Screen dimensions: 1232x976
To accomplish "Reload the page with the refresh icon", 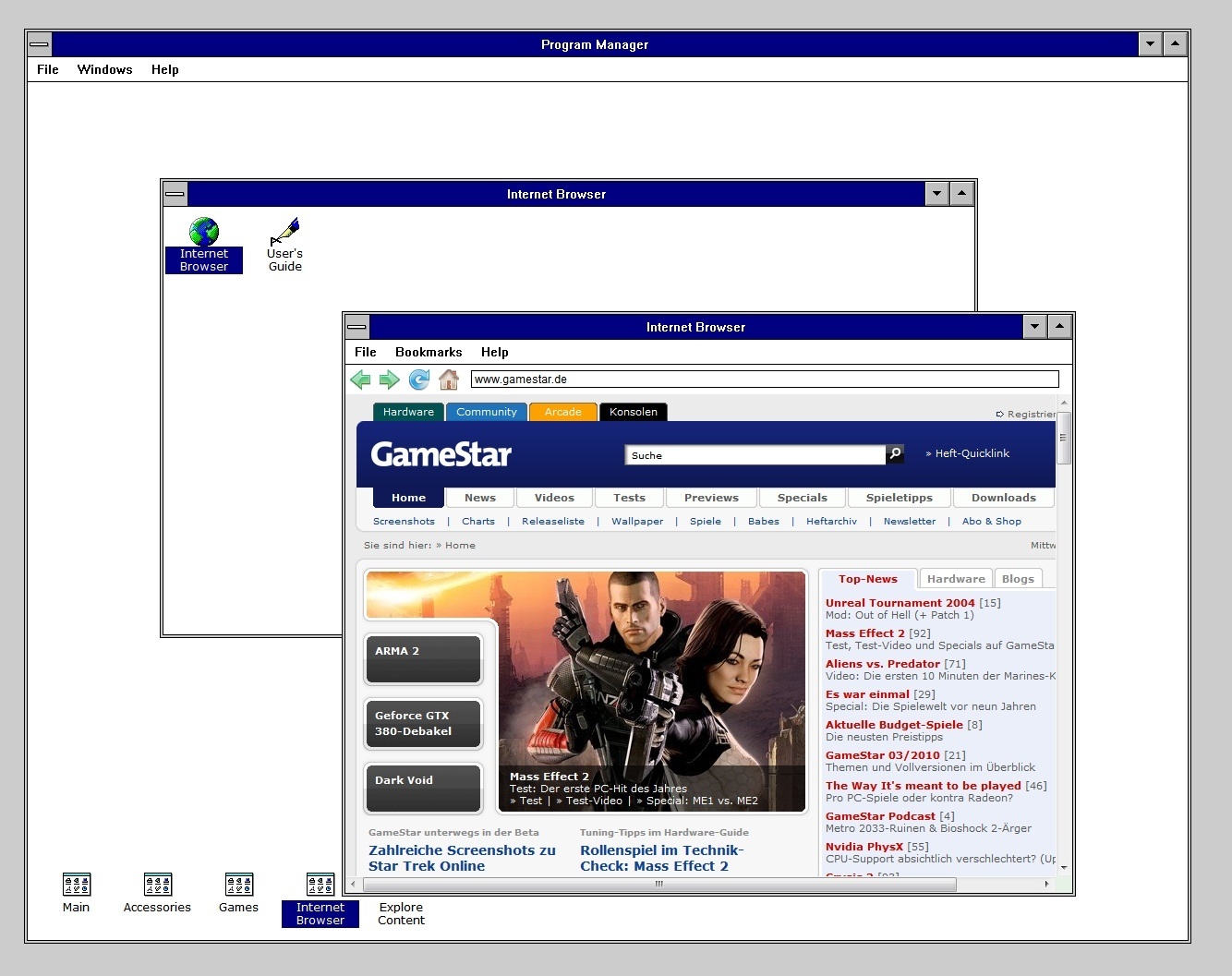I will 419,380.
